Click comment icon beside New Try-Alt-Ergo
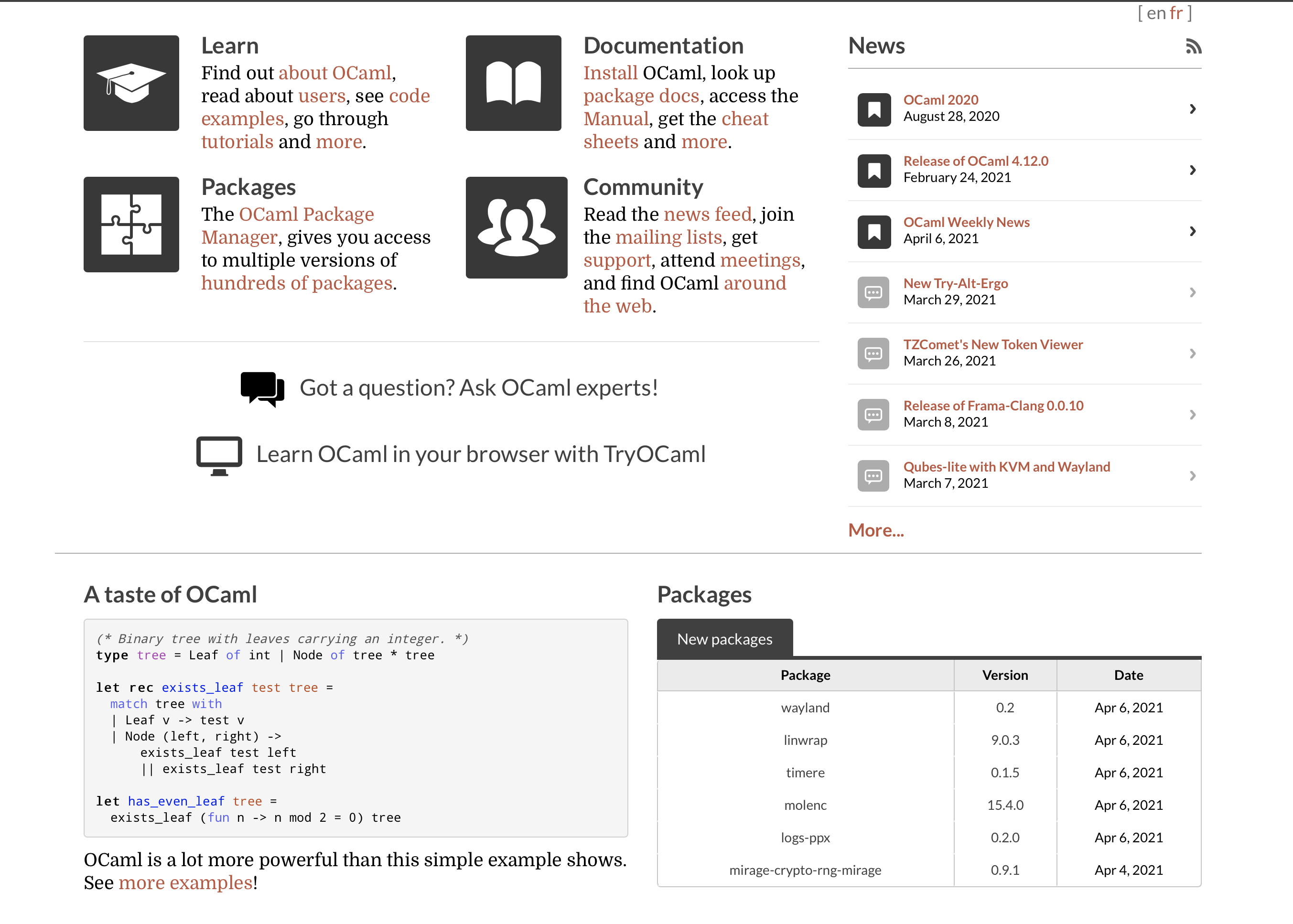This screenshot has height=924, width=1293. [x=873, y=292]
